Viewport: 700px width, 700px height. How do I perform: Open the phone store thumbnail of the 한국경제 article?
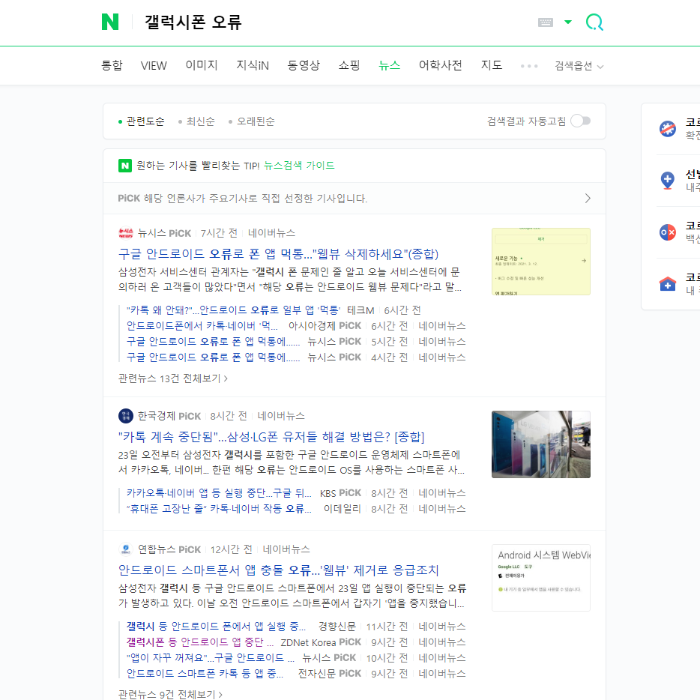pos(541,444)
